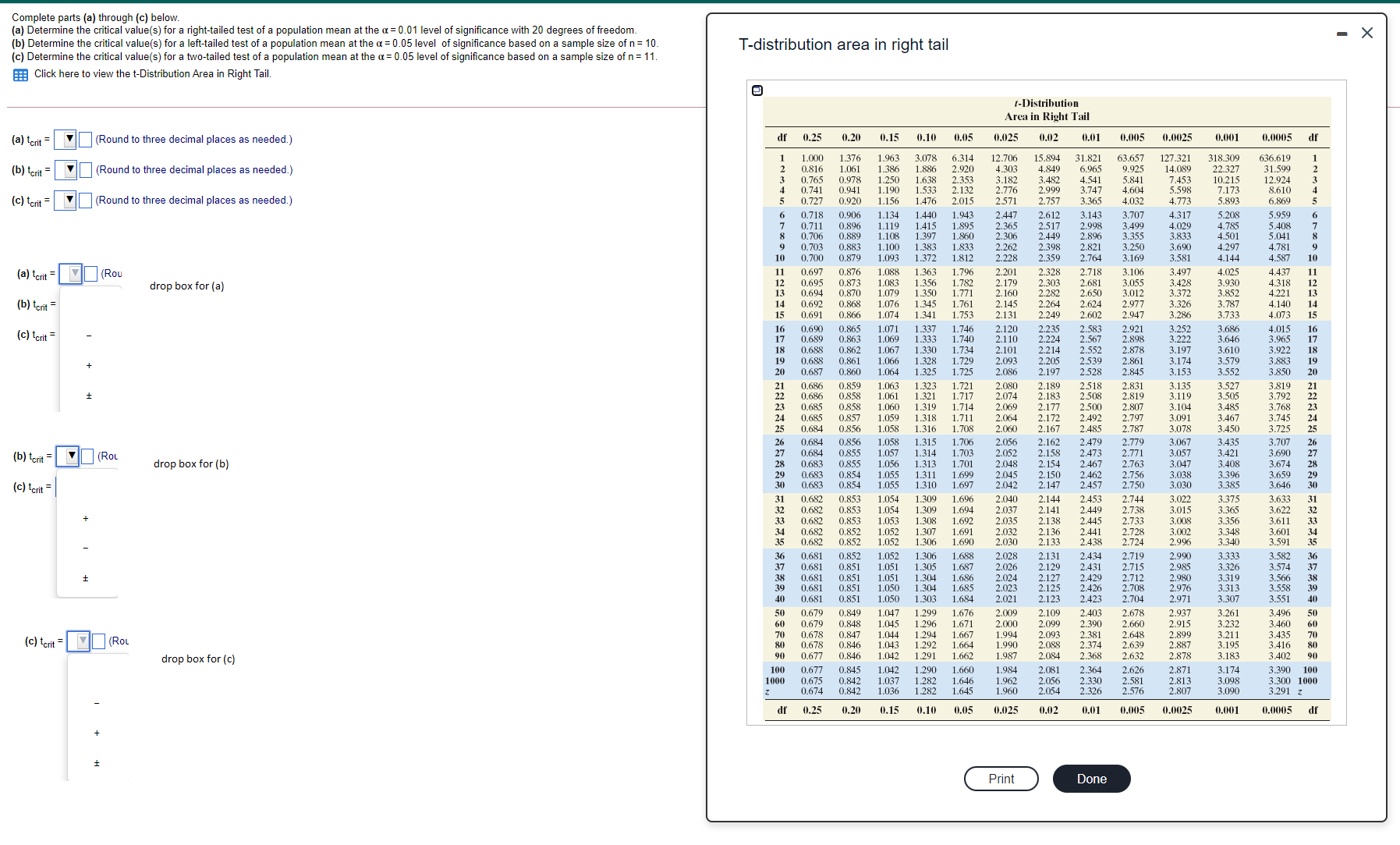This screenshot has width=1400, height=845.
Task: Click the answer input box for part (a)
Action: coord(85,140)
